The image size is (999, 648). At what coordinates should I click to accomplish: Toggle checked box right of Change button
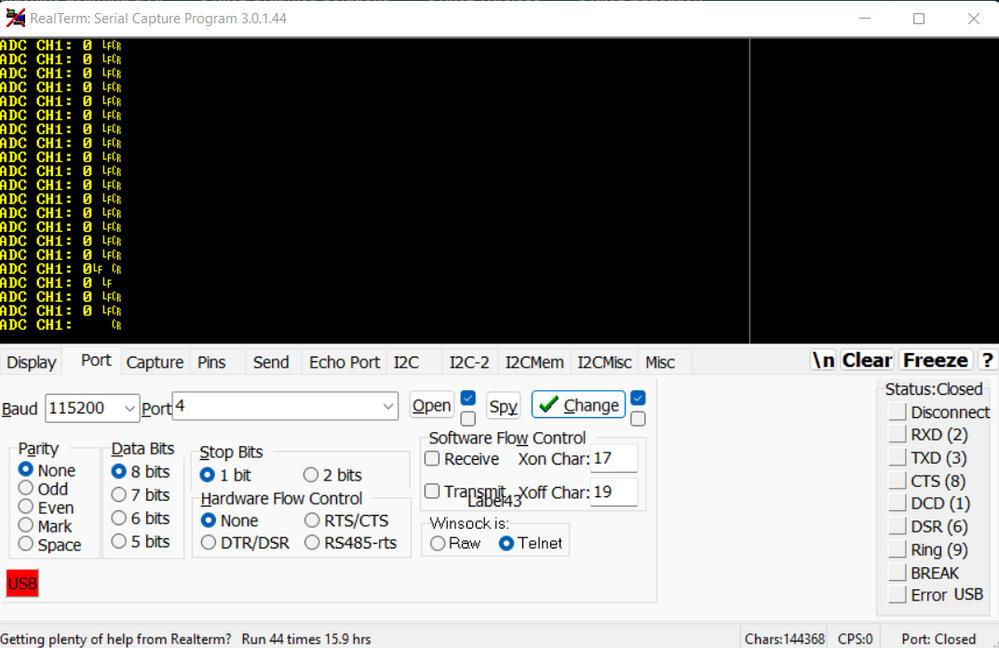click(638, 398)
